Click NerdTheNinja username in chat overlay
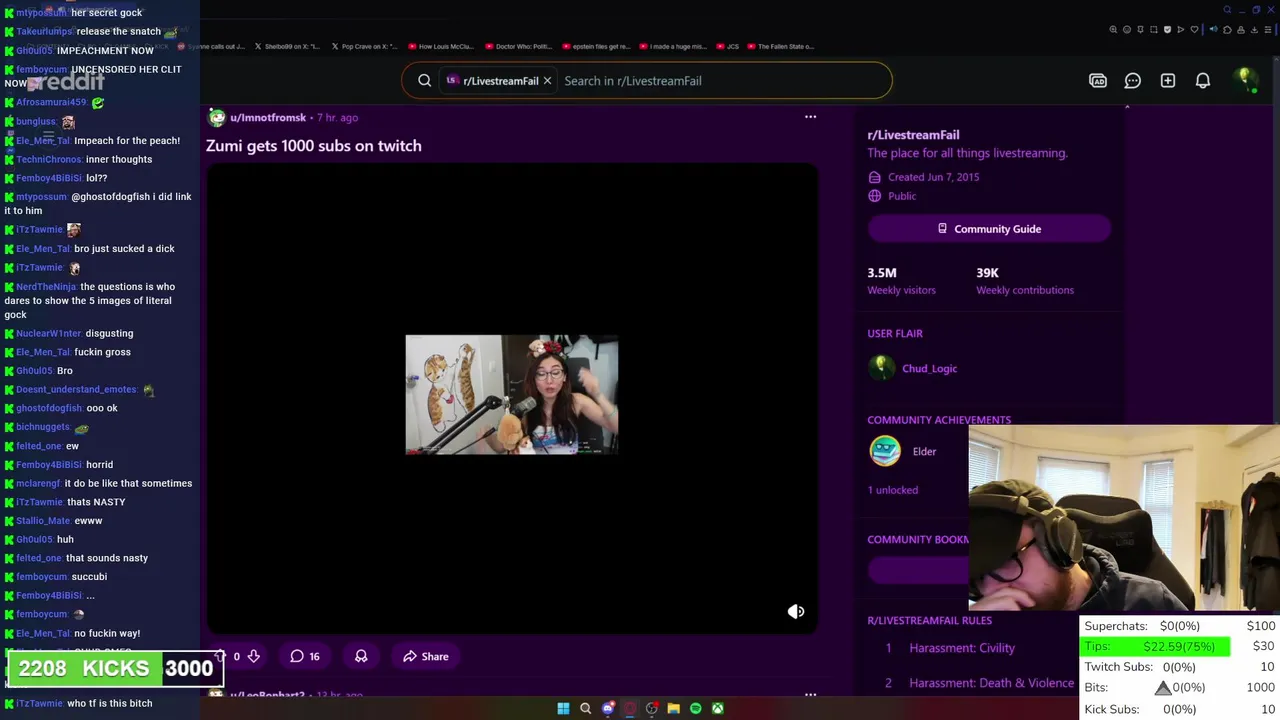The width and height of the screenshot is (1280, 720). [46, 287]
